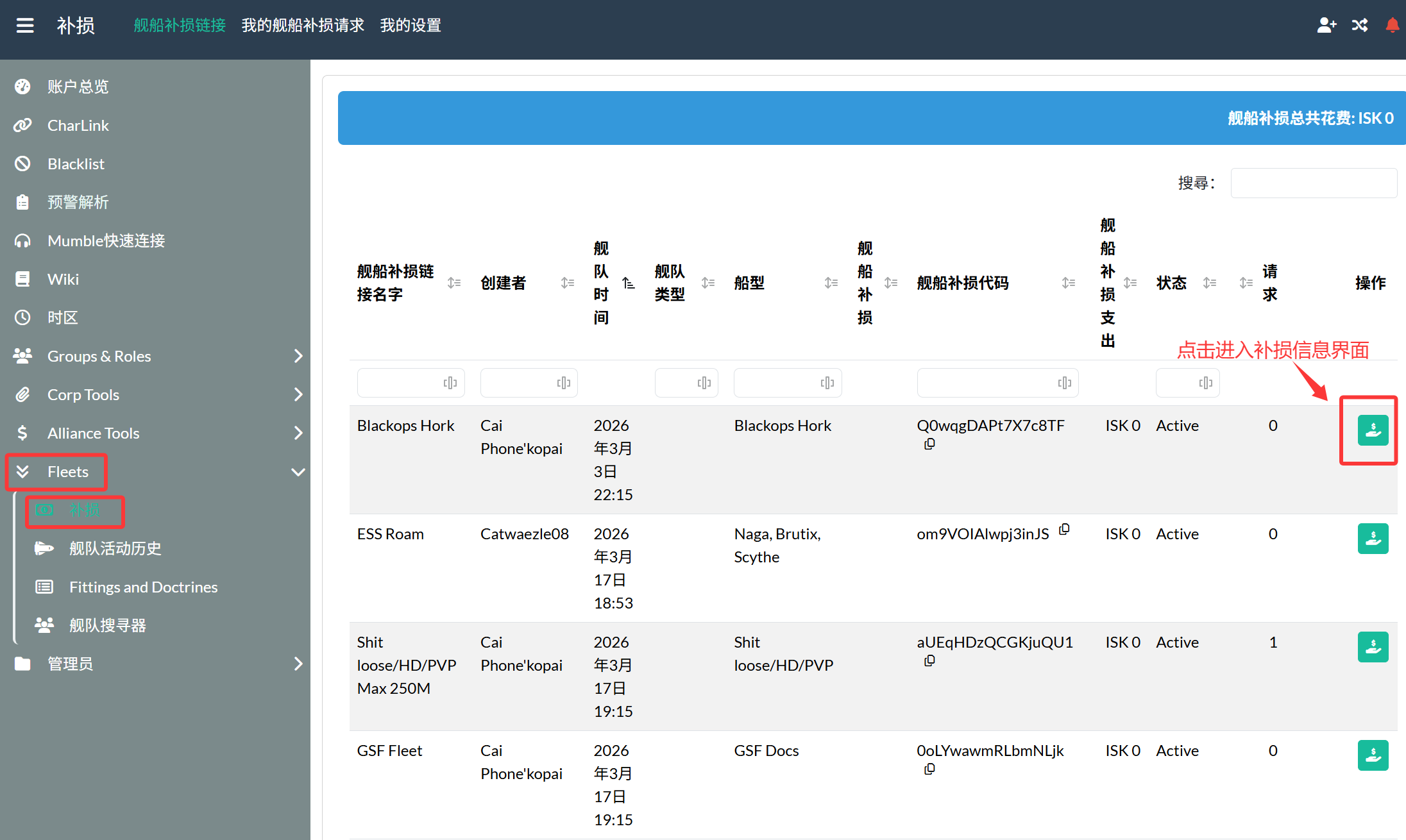Sort by 创建者 column sort arrows
Screen dimensions: 1406x840
[567, 283]
